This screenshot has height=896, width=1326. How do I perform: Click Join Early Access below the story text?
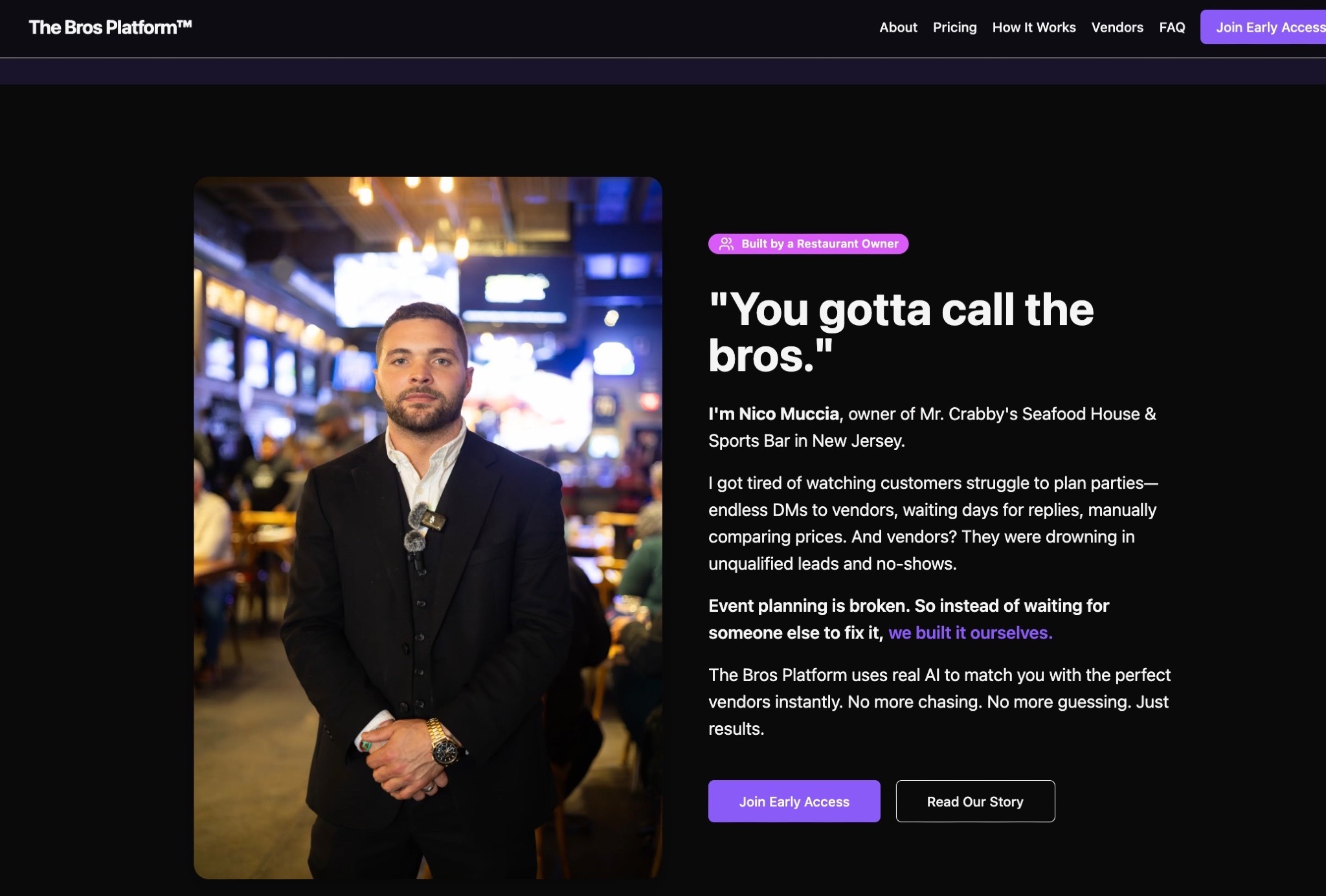[x=794, y=801]
